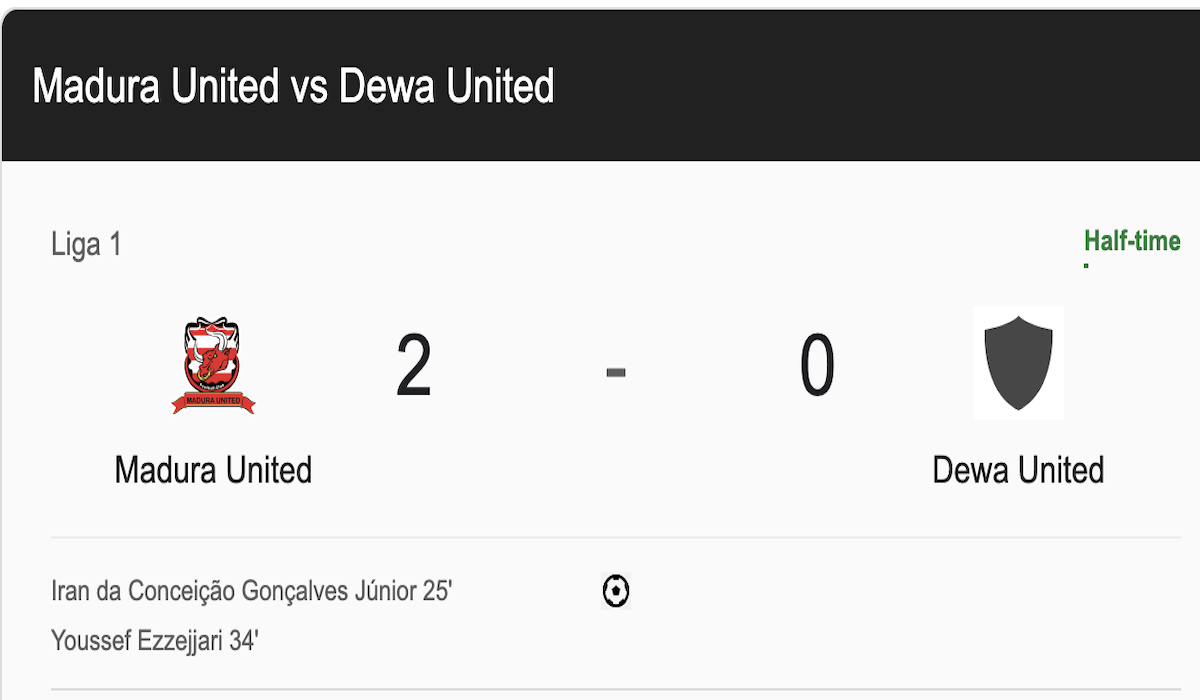
Task: Click "Madura United" in the header title
Action: click(155, 87)
